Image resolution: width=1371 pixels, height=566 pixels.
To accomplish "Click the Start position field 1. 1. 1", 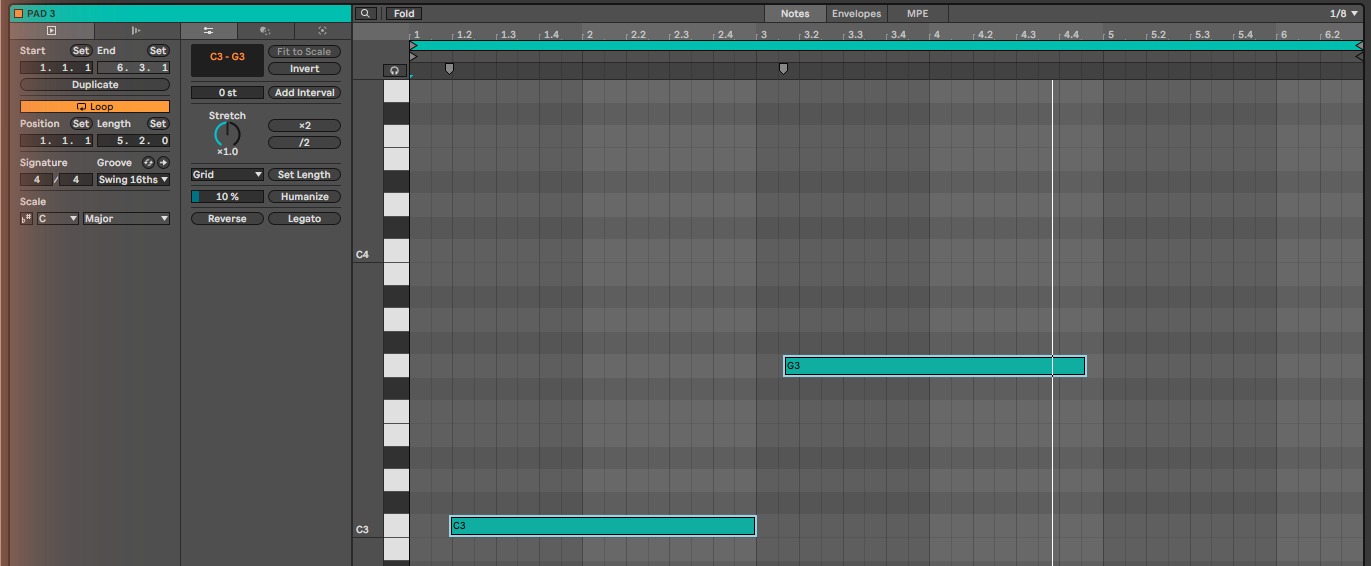I will pos(56,68).
